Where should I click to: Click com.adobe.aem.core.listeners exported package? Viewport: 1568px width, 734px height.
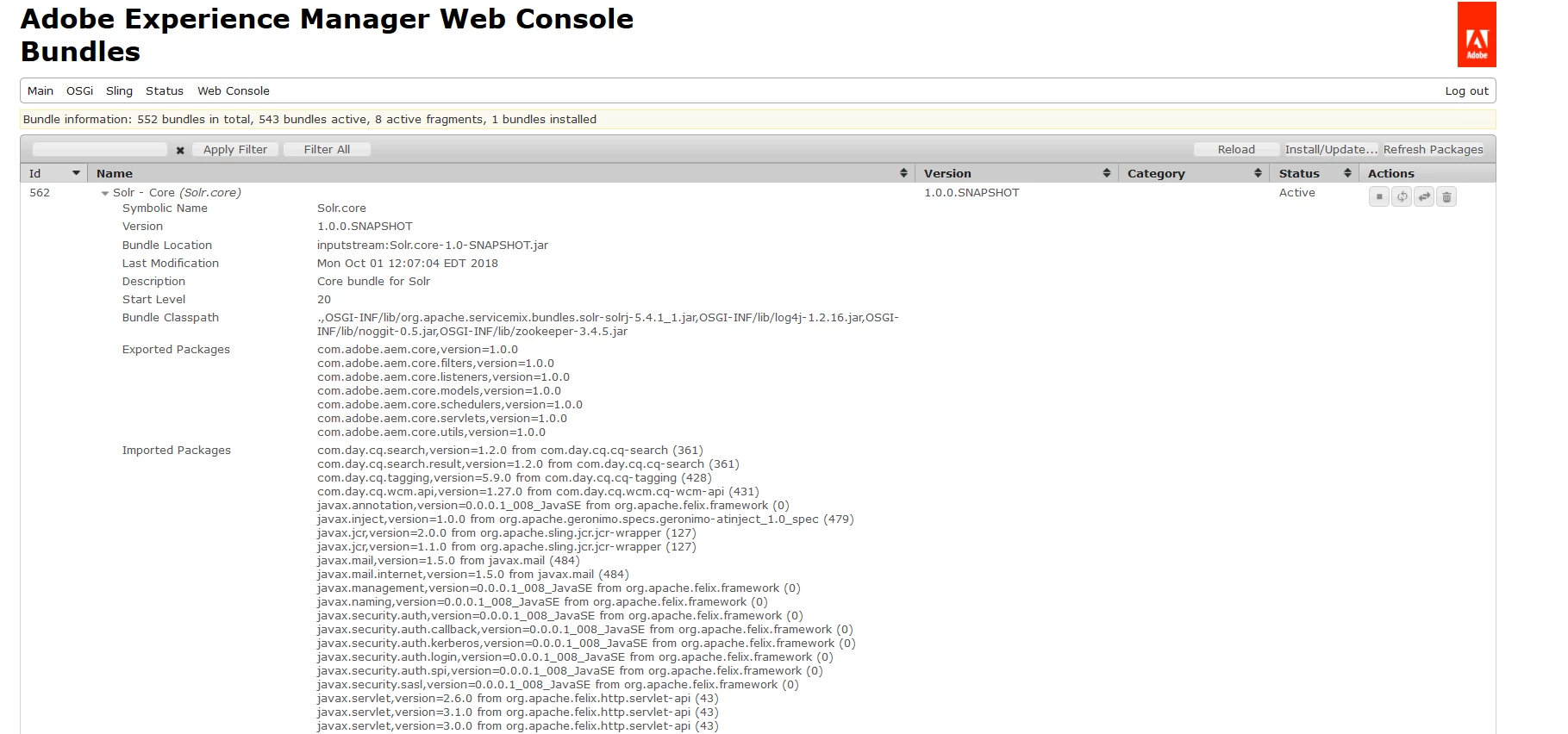(443, 377)
